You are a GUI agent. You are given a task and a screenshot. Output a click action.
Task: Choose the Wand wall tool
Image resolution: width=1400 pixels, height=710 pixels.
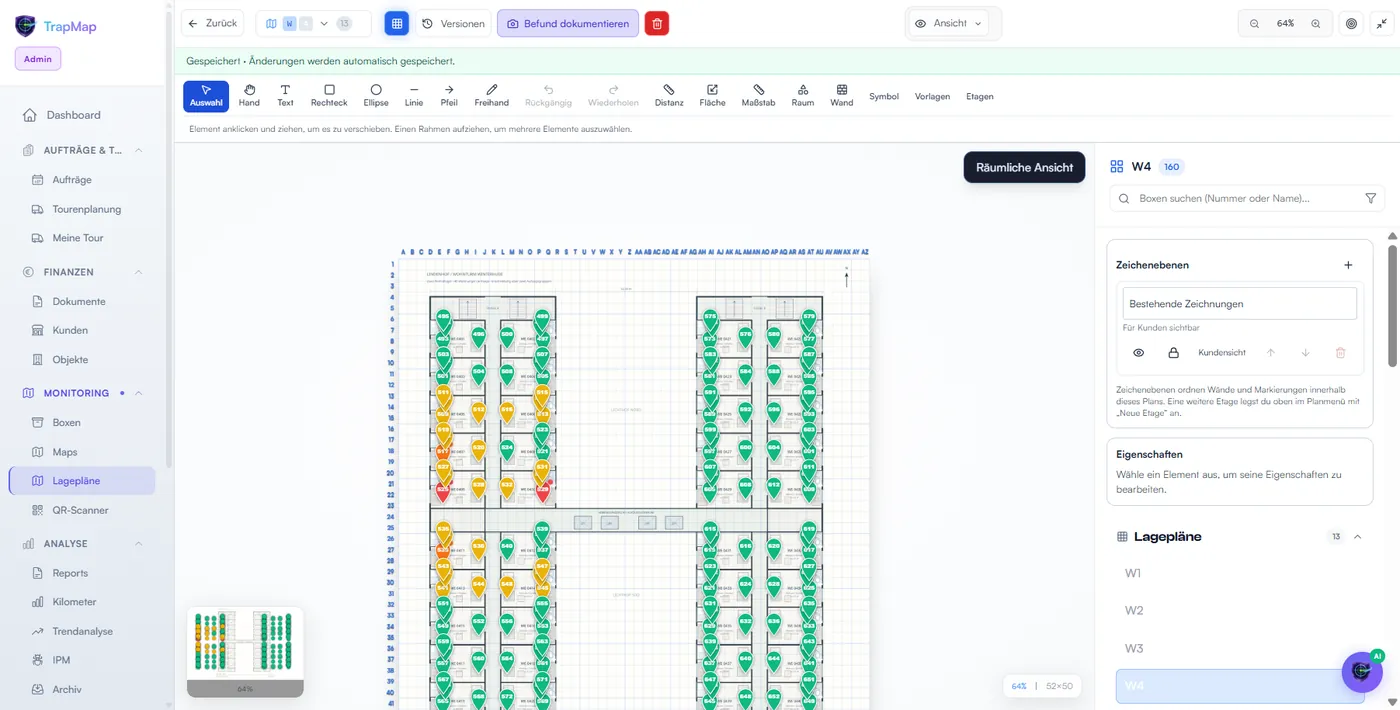point(842,96)
